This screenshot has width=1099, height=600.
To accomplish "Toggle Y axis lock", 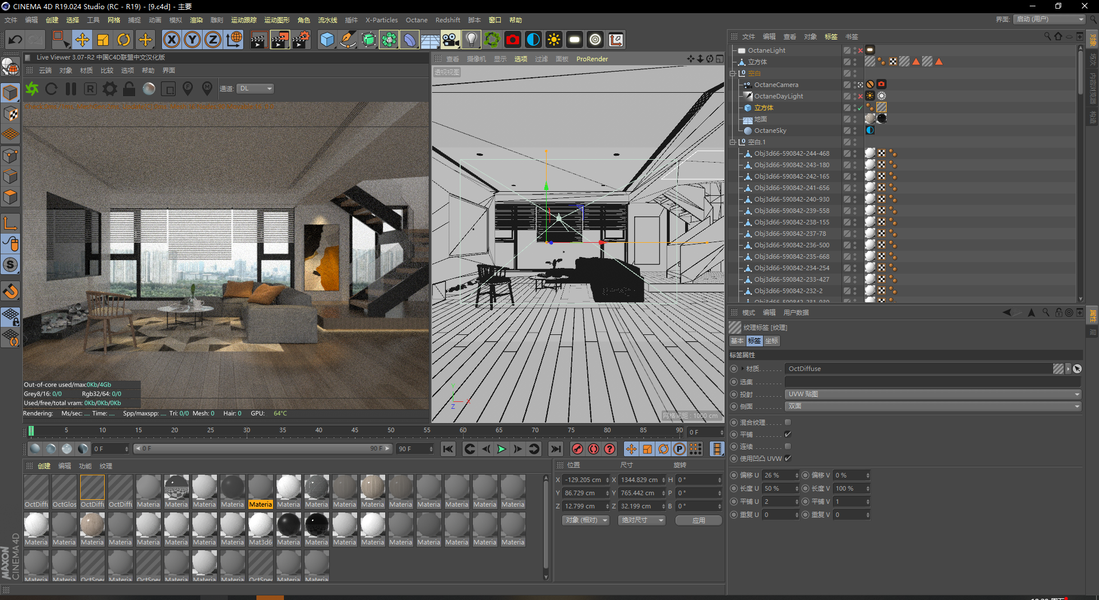I will tap(192, 40).
